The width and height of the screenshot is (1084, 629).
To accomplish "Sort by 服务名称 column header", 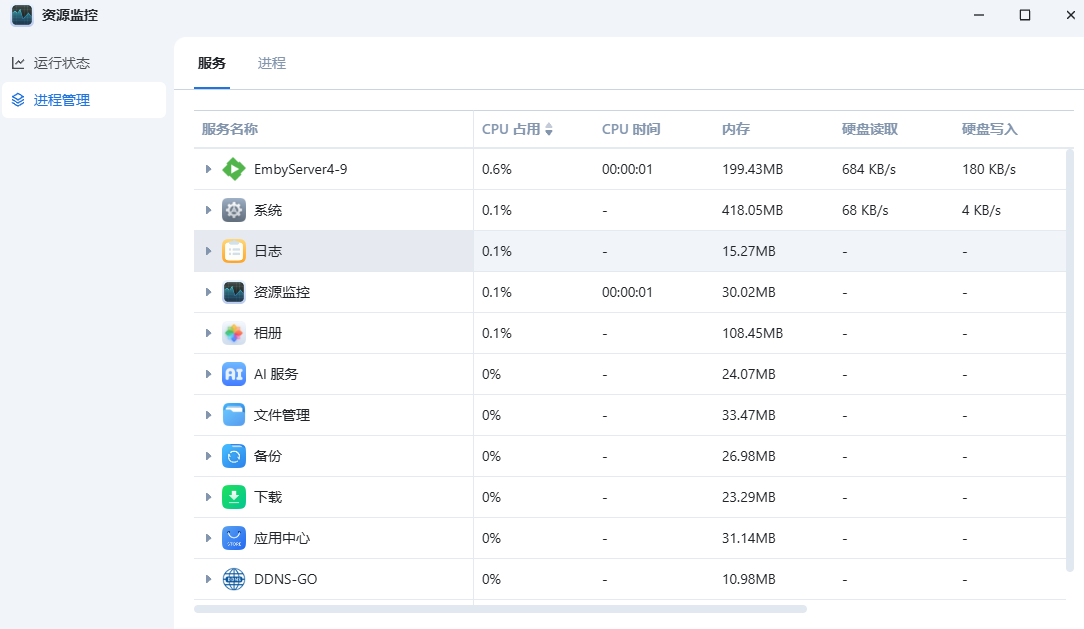I will click(230, 129).
